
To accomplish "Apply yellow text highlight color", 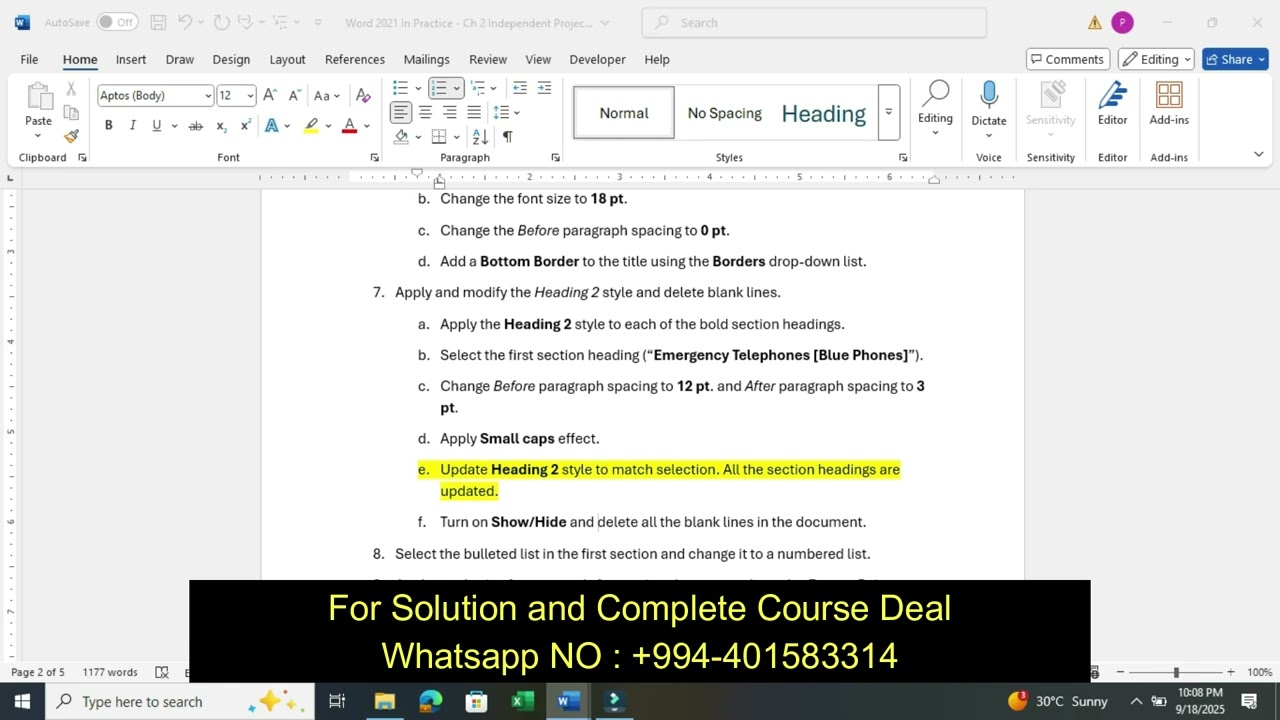I will click(x=312, y=126).
